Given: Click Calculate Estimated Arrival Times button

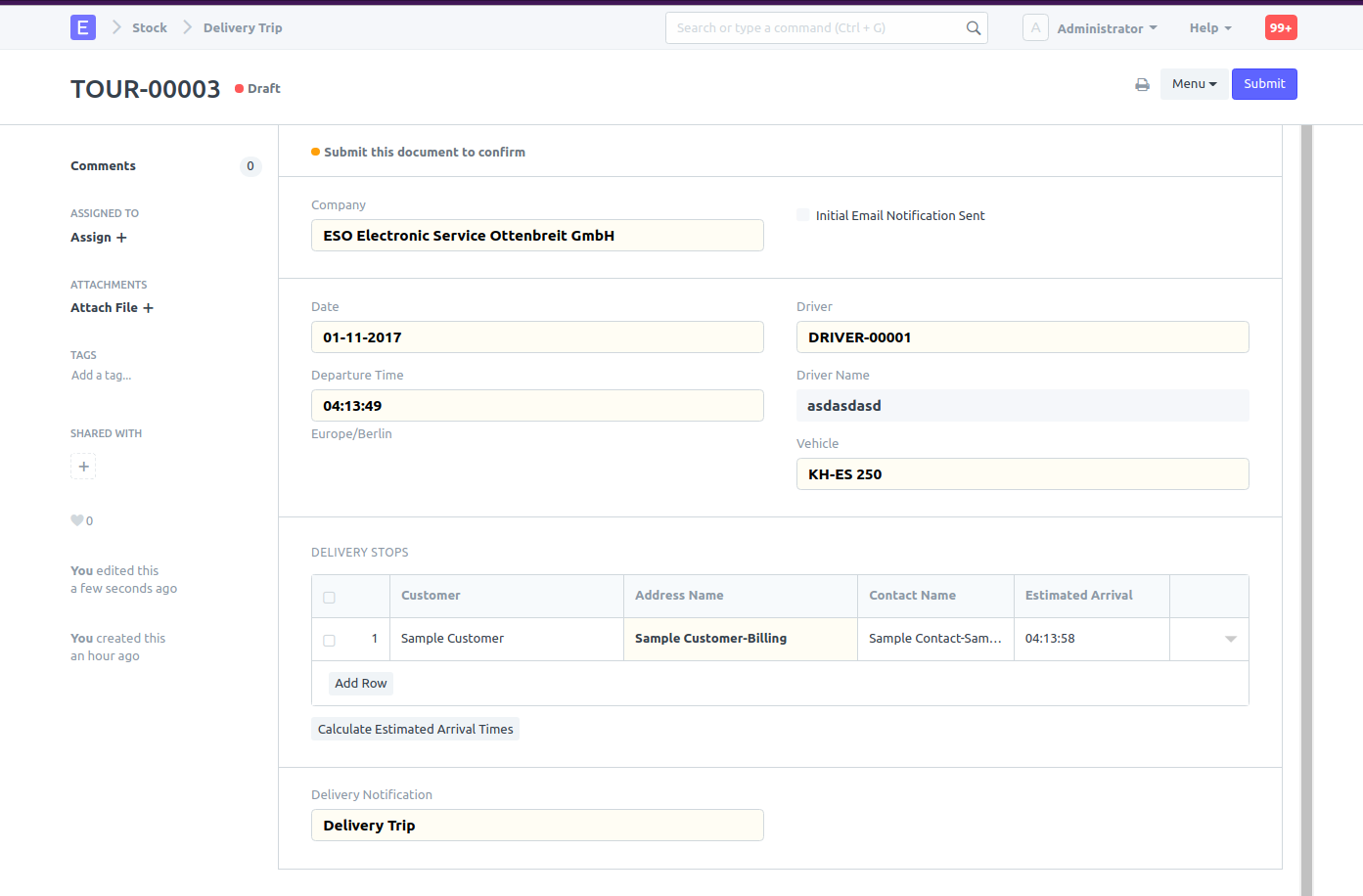Looking at the screenshot, I should point(415,729).
